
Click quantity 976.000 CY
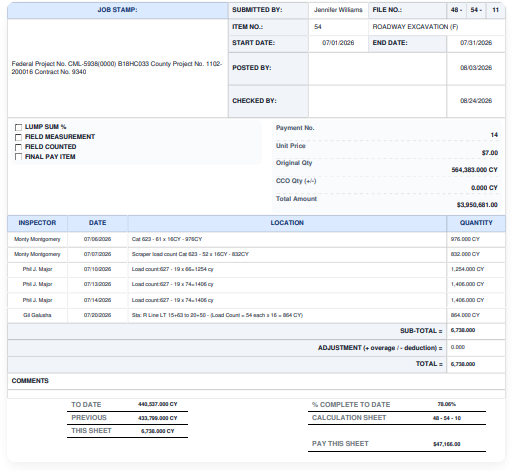(x=465, y=239)
